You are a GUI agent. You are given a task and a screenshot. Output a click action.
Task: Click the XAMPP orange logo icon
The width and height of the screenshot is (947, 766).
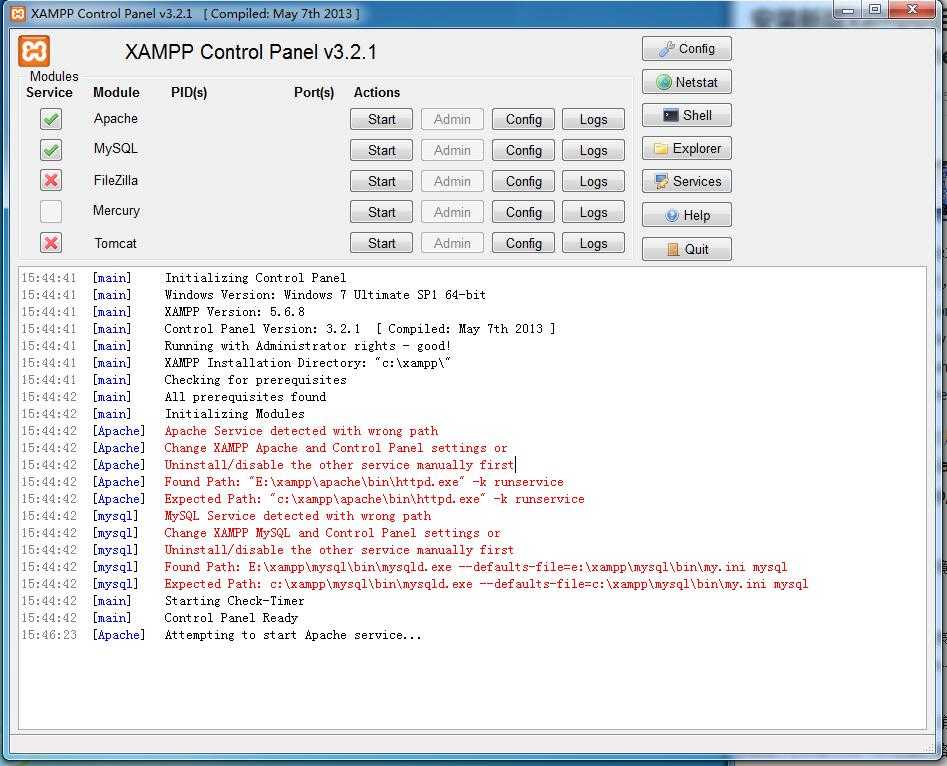click(34, 51)
